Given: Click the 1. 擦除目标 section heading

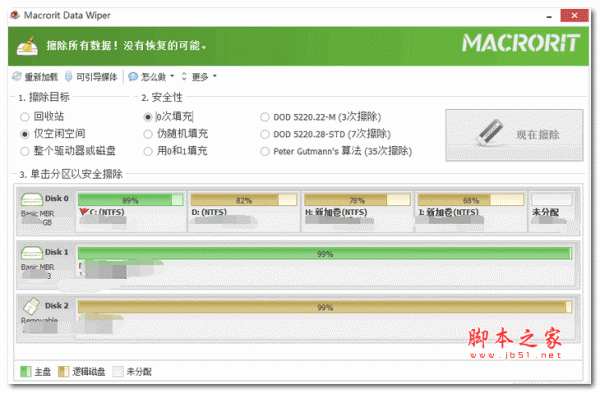Looking at the screenshot, I should 44,97.
